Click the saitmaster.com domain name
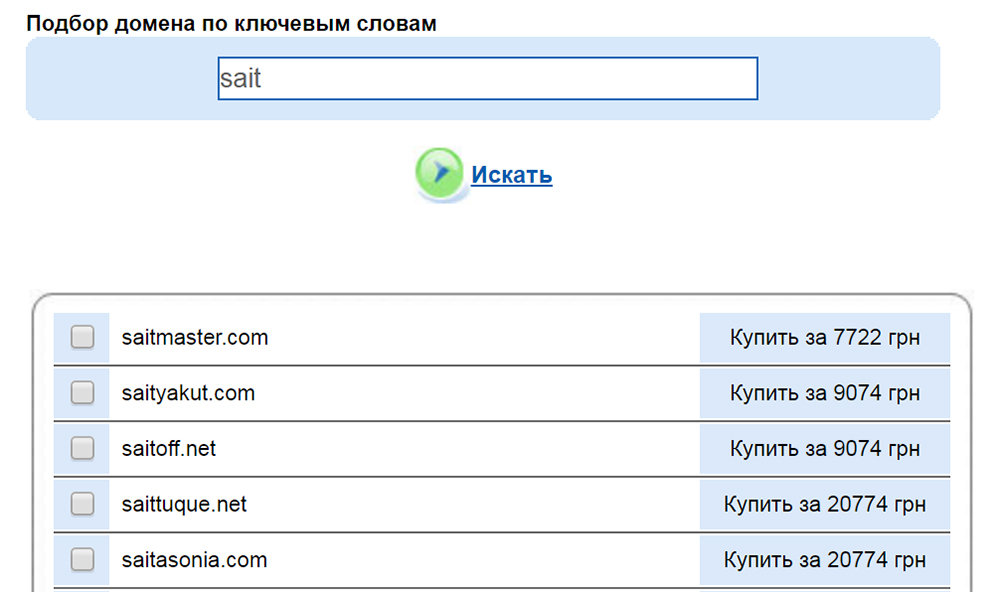Image resolution: width=1000 pixels, height=592 pixels. point(195,338)
